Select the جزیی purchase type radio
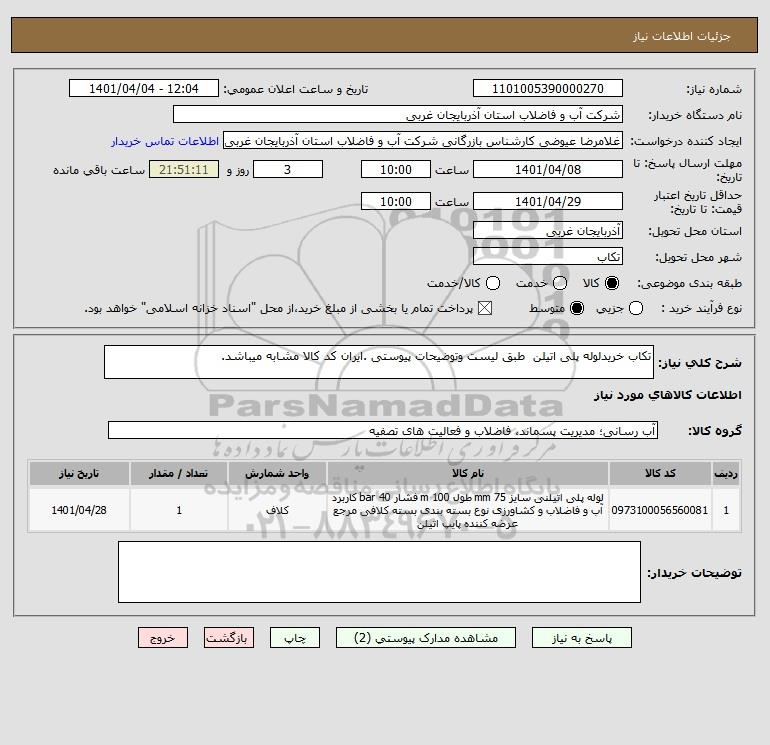Image resolution: width=770 pixels, height=745 pixels. point(636,308)
